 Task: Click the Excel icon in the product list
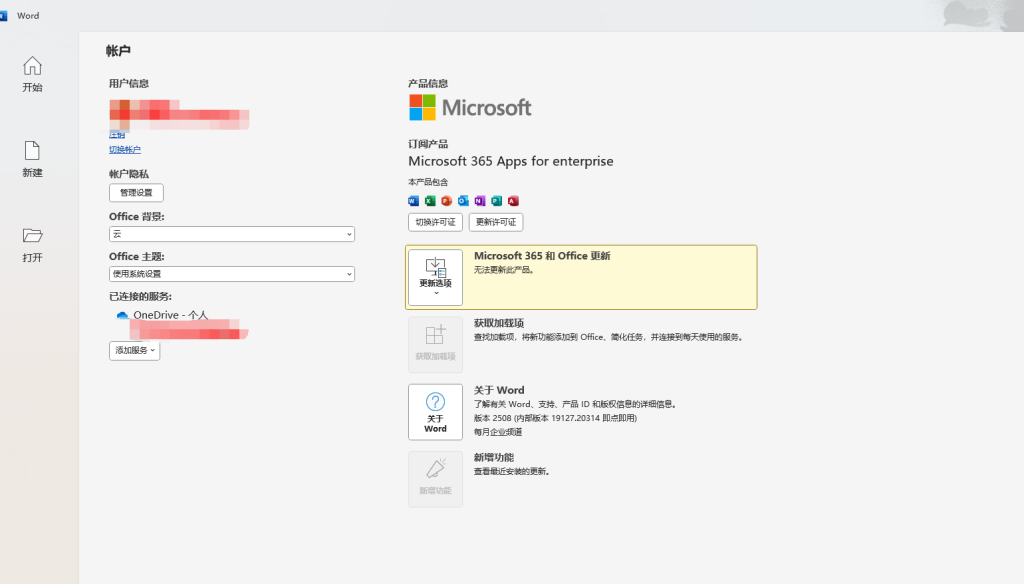pos(430,200)
